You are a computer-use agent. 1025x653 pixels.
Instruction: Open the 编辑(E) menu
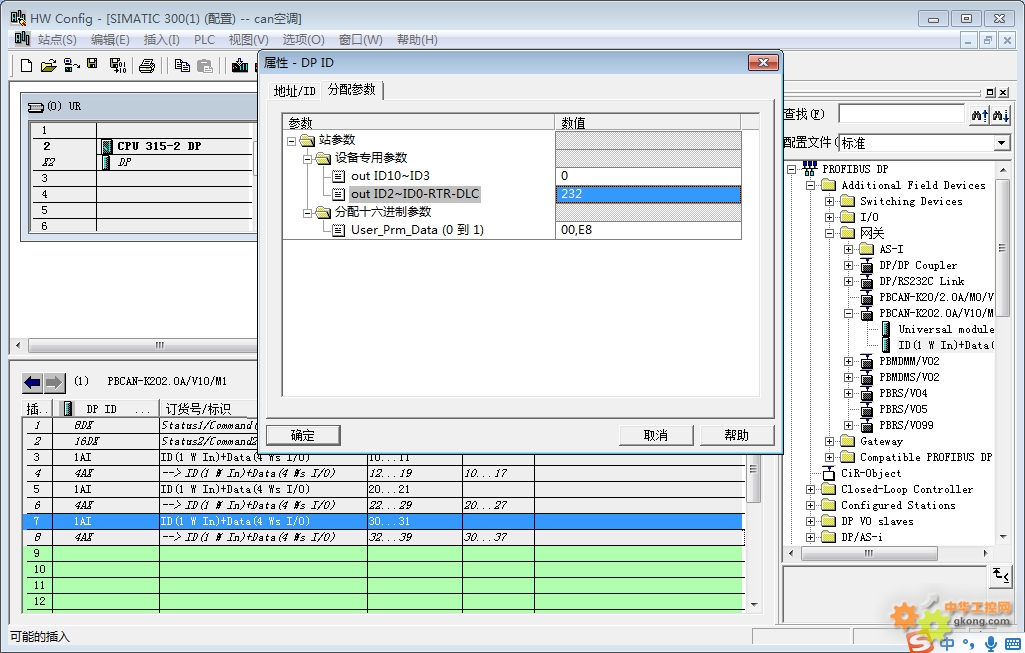click(110, 40)
